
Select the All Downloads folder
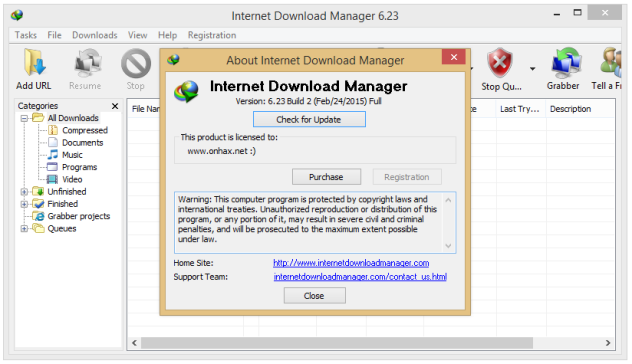pos(73,118)
